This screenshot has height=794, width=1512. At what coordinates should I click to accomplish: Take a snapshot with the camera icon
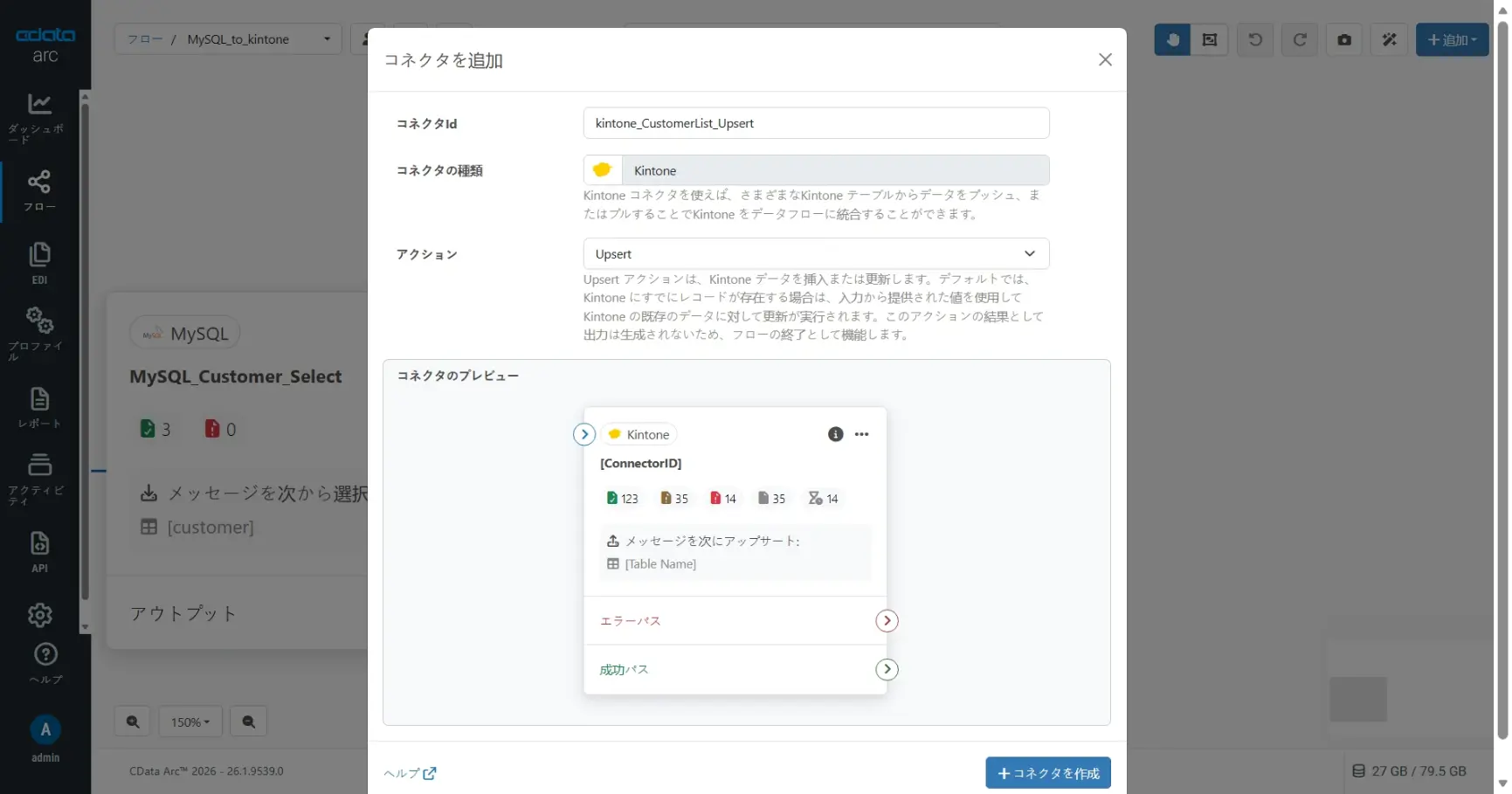[1344, 39]
